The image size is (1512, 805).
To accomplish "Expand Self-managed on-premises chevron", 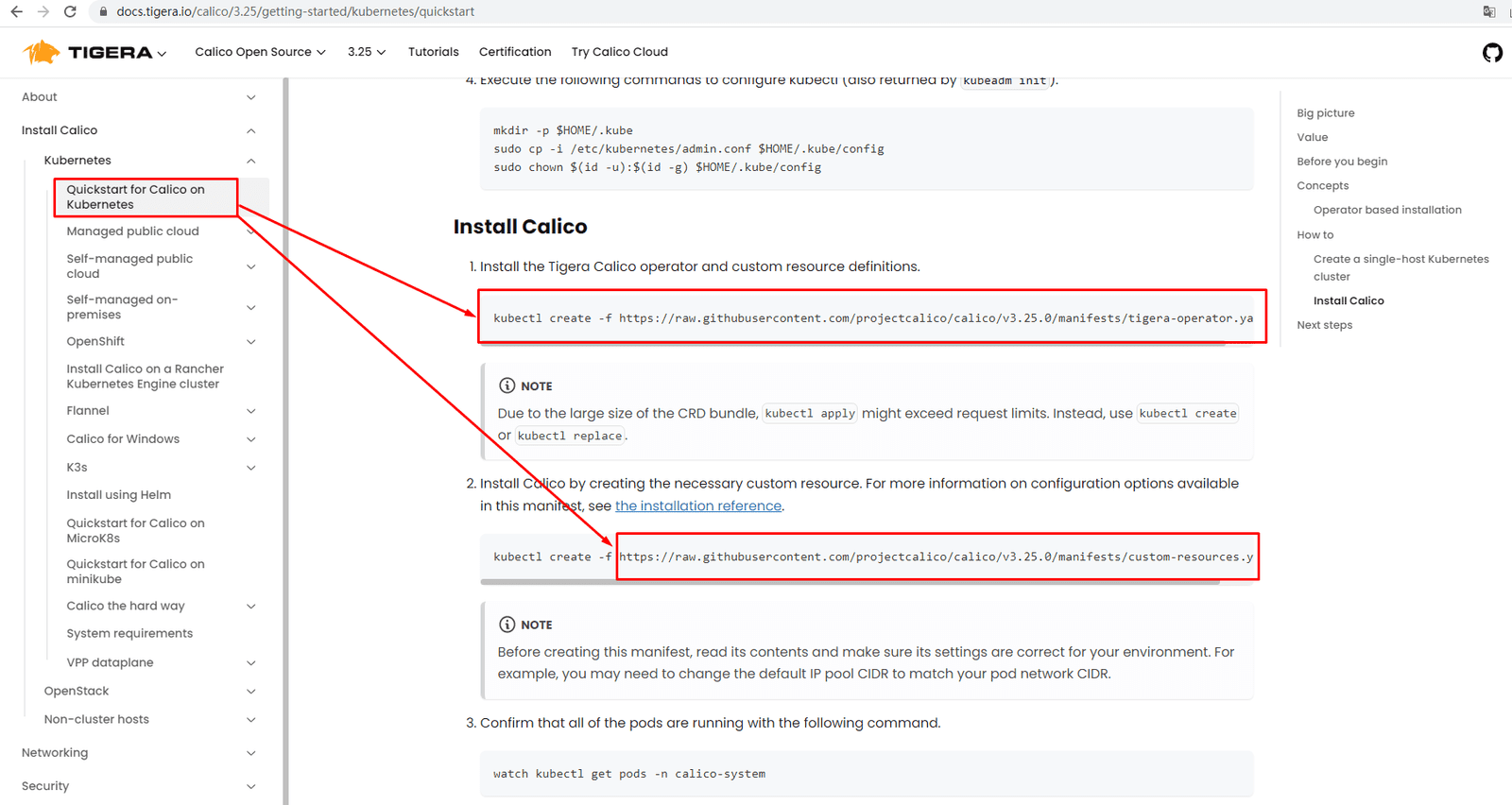I will (x=251, y=307).
